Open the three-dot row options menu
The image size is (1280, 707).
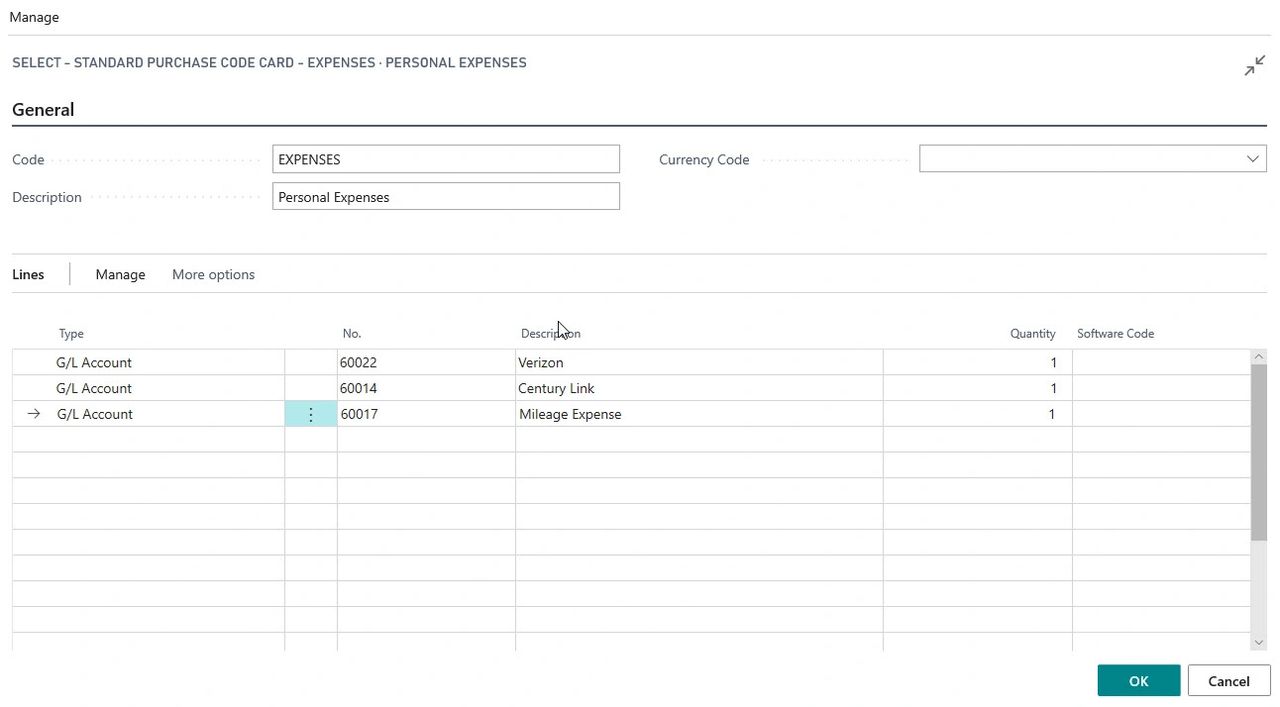[311, 414]
